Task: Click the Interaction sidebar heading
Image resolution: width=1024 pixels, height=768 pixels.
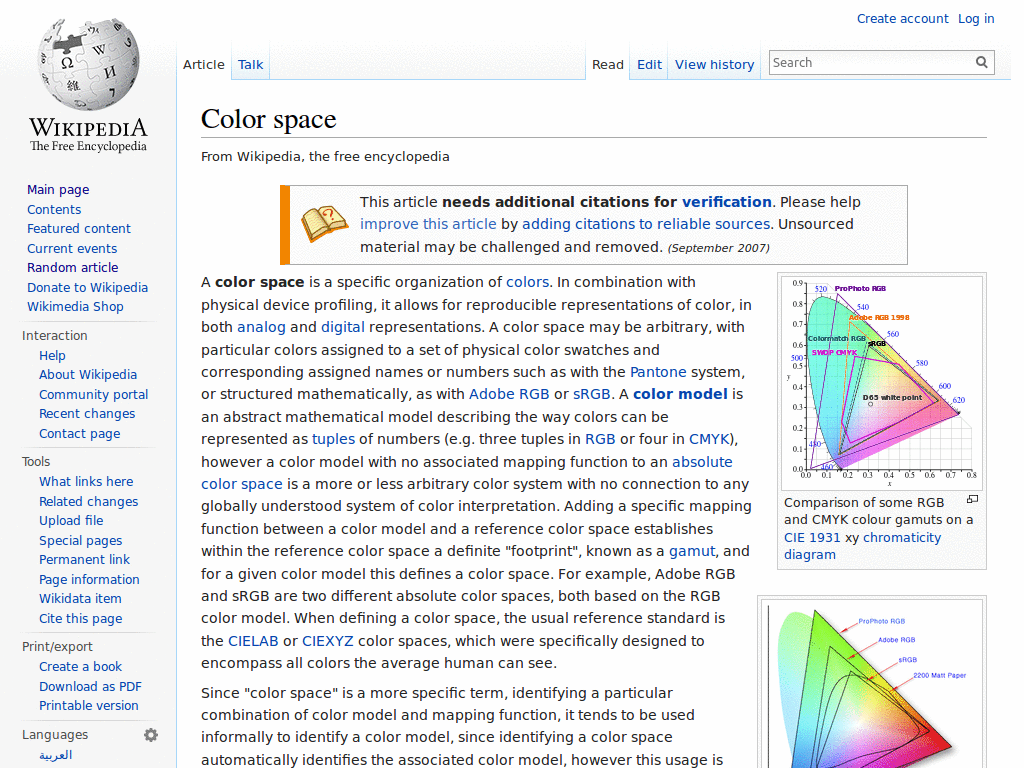Action: click(x=54, y=336)
